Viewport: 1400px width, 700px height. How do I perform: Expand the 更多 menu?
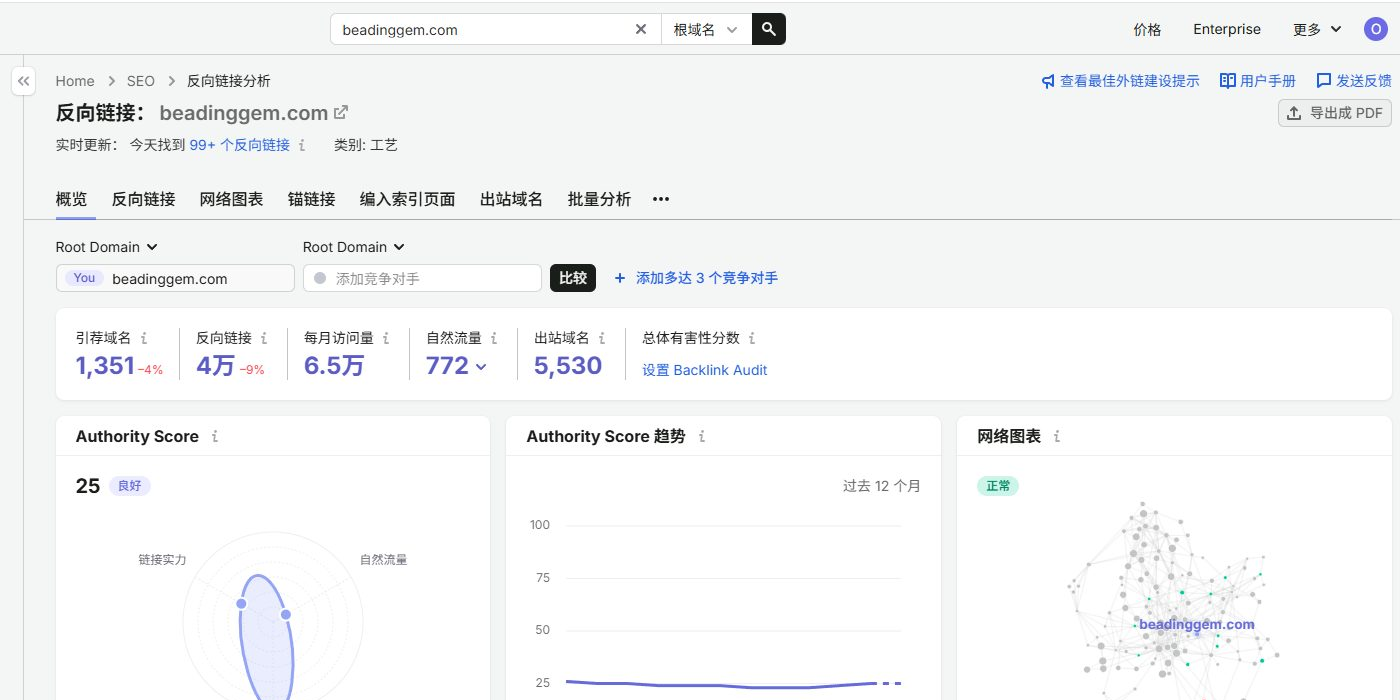coord(1317,30)
